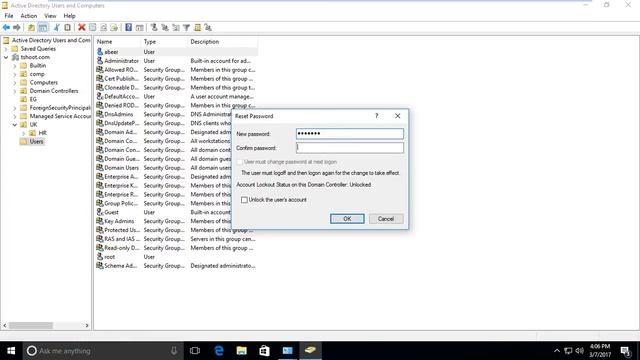The image size is (640, 360).
Task: Toggle the Show/Hide Action Pane toolbar icon
Action: 140,27
